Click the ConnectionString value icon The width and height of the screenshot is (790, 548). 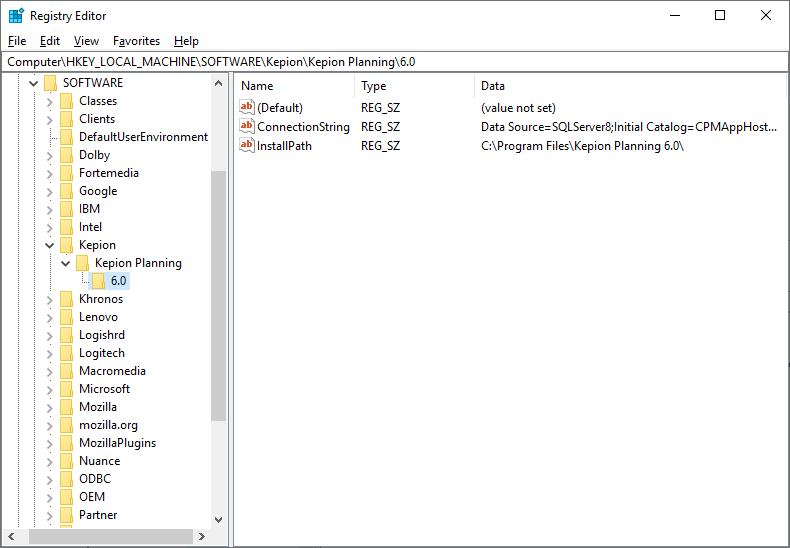click(x=247, y=126)
